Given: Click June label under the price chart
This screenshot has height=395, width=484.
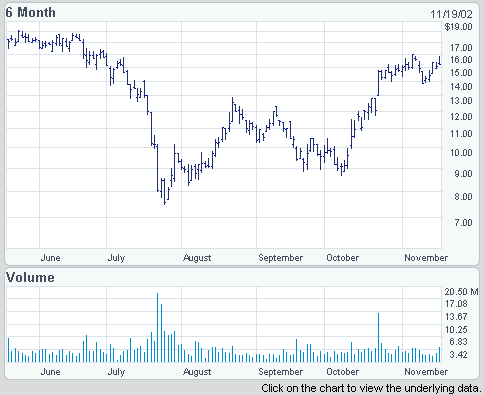Looking at the screenshot, I should [51, 258].
